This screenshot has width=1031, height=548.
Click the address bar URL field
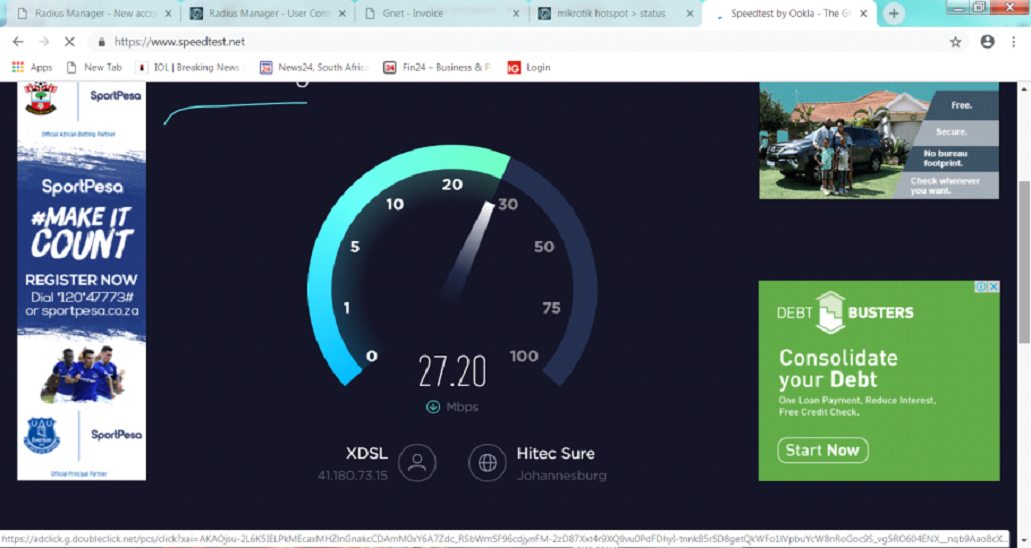[x=526, y=41]
